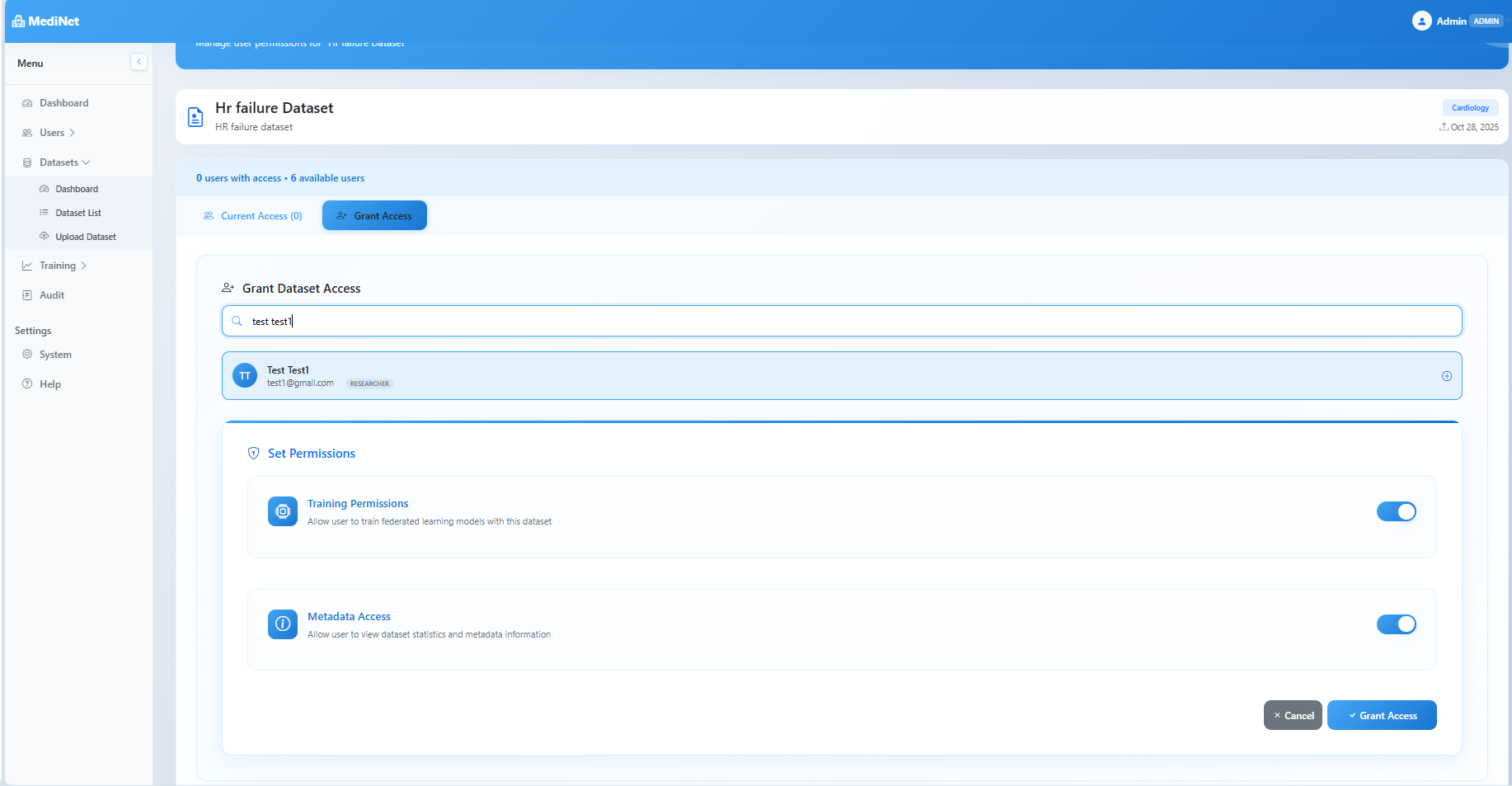Expand the Users menu

[x=51, y=132]
